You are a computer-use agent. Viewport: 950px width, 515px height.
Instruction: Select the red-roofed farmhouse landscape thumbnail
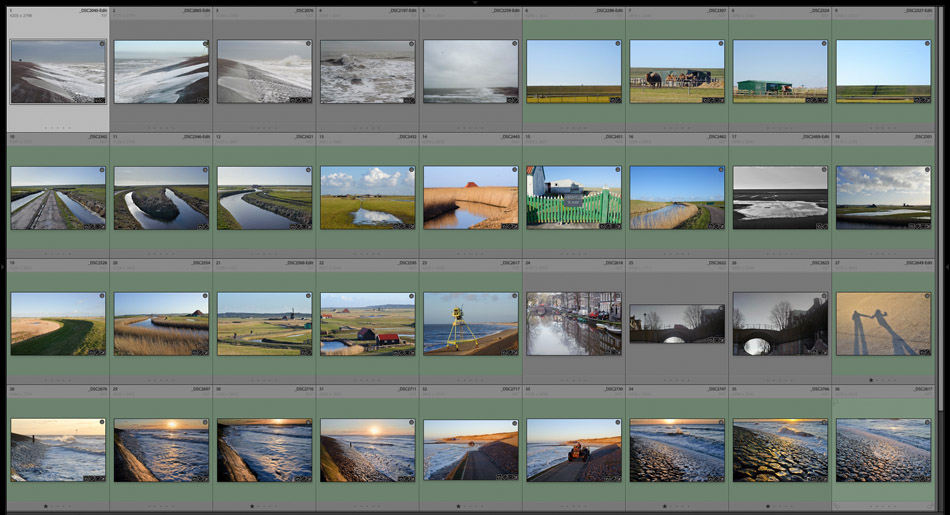[x=367, y=324]
